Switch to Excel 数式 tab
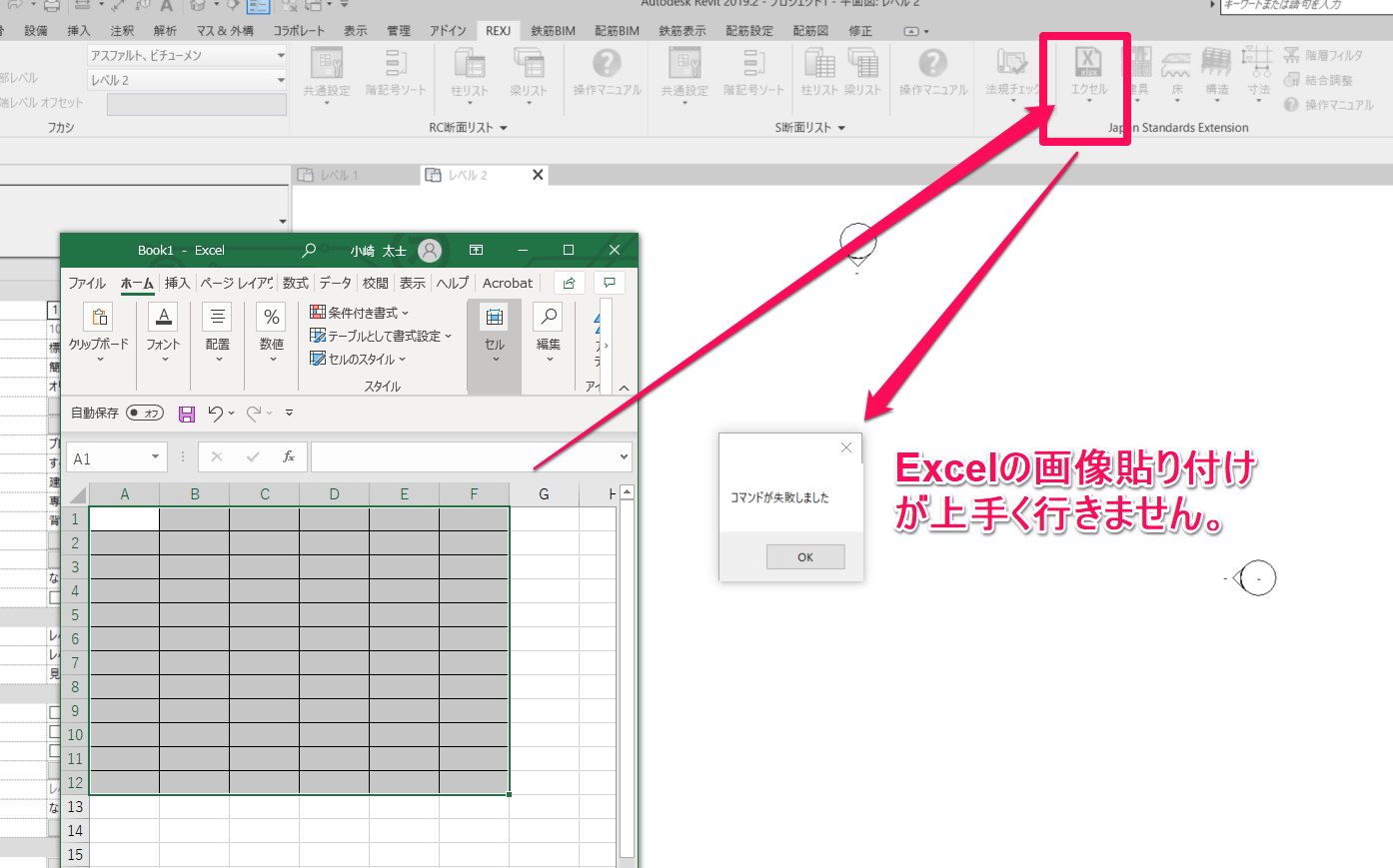1393x868 pixels. 296,283
